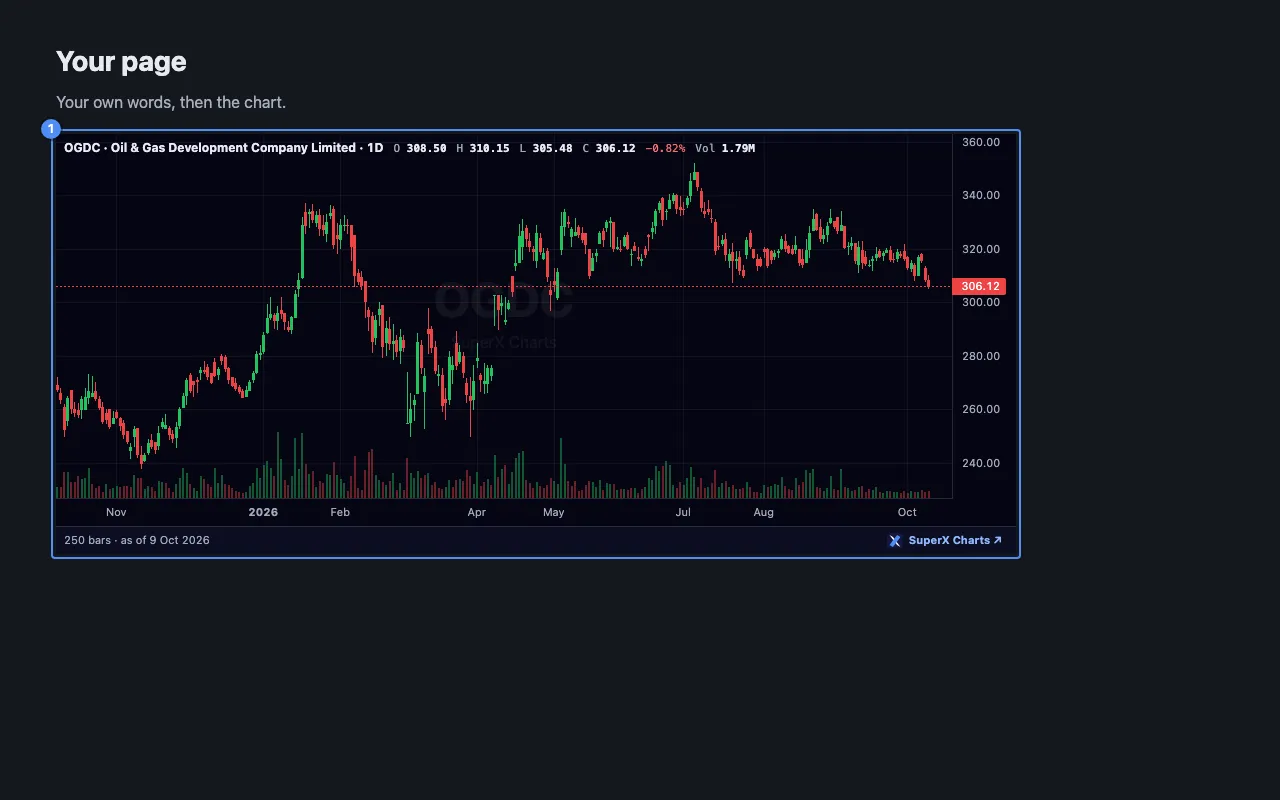Click the 320.00 price axis label

tap(980, 249)
